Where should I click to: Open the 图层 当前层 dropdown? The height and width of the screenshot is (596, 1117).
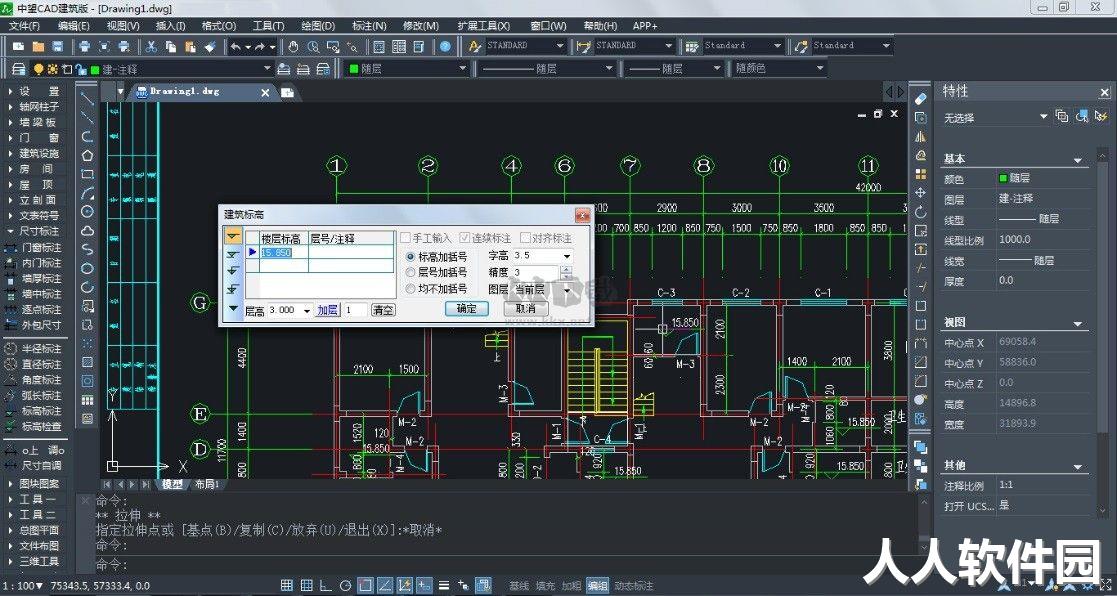(568, 290)
